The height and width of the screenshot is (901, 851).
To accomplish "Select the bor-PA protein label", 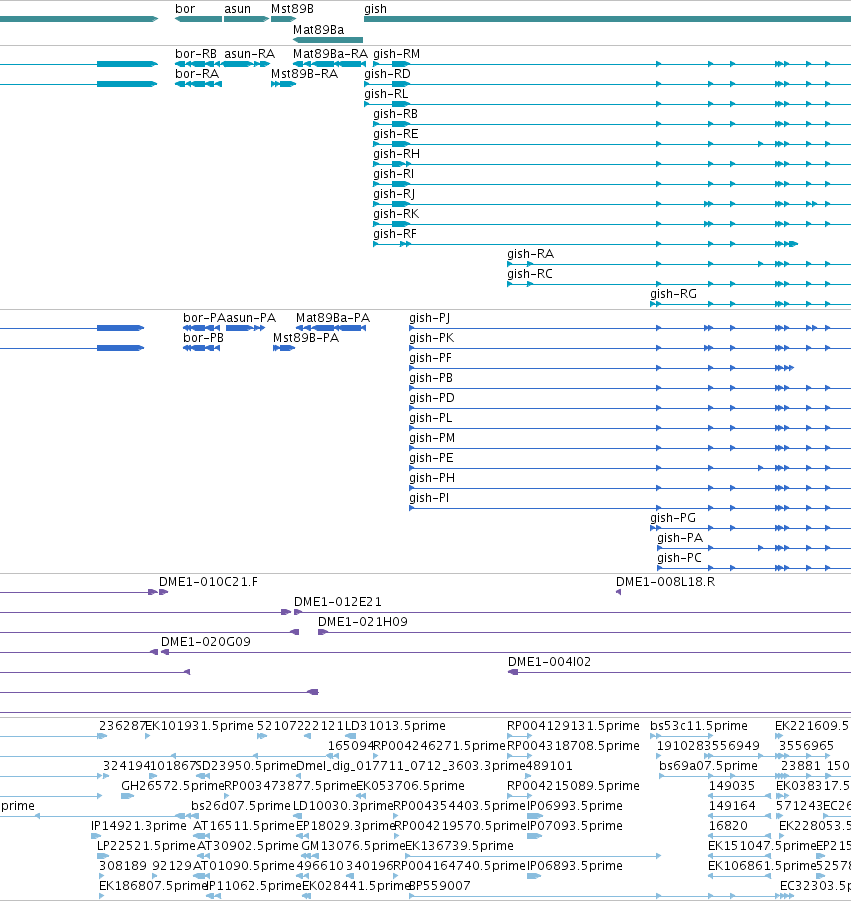I will tap(204, 318).
